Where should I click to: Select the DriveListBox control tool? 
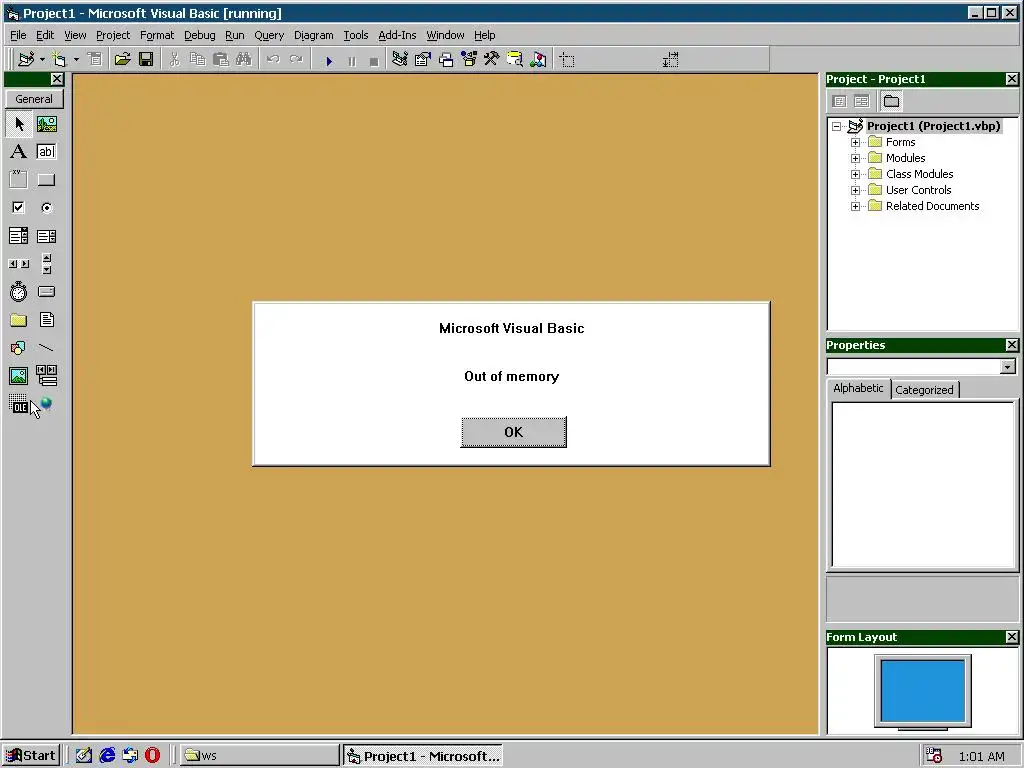pyautogui.click(x=46, y=292)
